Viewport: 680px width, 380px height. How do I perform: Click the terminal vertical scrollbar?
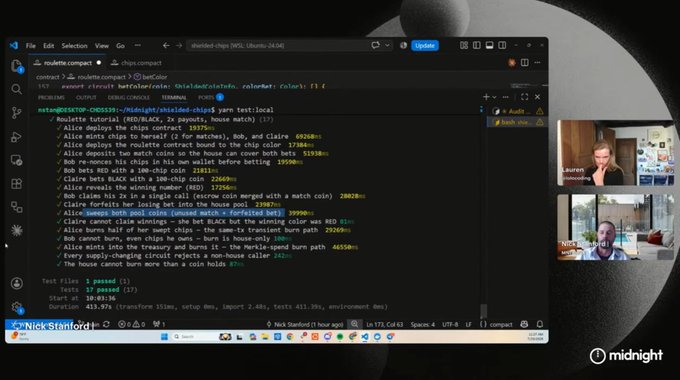tap(483, 311)
